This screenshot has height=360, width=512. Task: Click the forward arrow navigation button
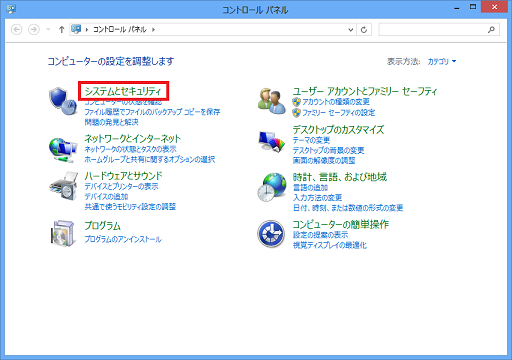pyautogui.click(x=33, y=30)
